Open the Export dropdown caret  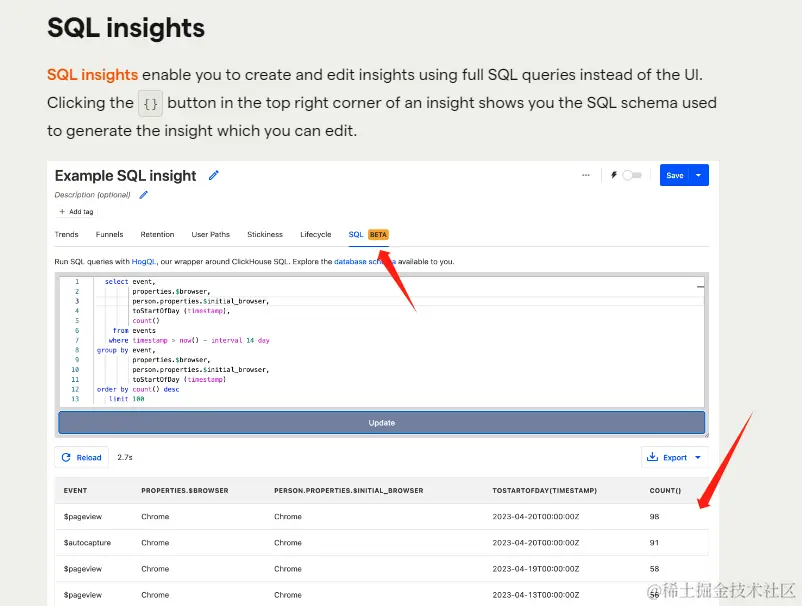[698, 457]
